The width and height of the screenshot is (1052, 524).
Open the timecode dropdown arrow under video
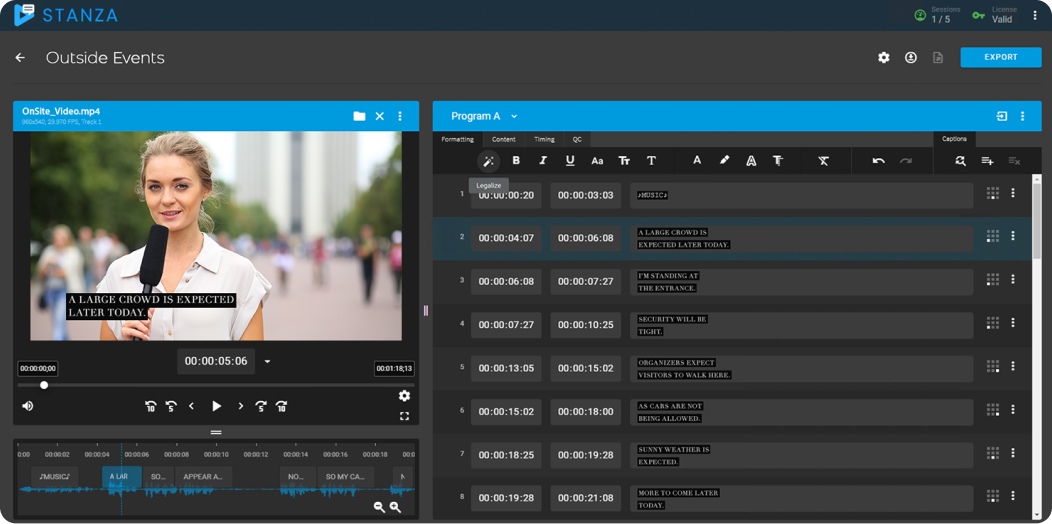[267, 362]
